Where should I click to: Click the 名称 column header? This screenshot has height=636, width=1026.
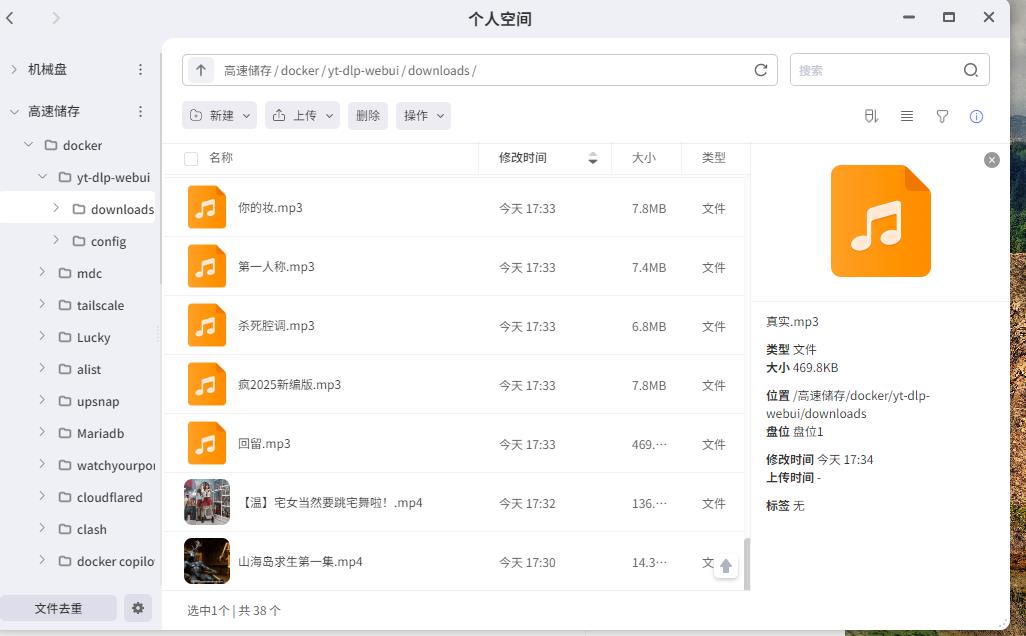tap(221, 158)
